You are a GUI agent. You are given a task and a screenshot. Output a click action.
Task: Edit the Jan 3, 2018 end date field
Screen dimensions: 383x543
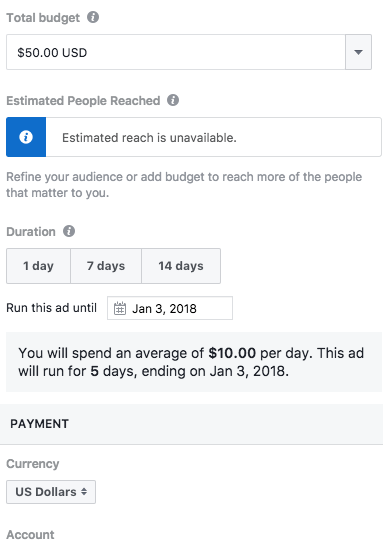170,308
